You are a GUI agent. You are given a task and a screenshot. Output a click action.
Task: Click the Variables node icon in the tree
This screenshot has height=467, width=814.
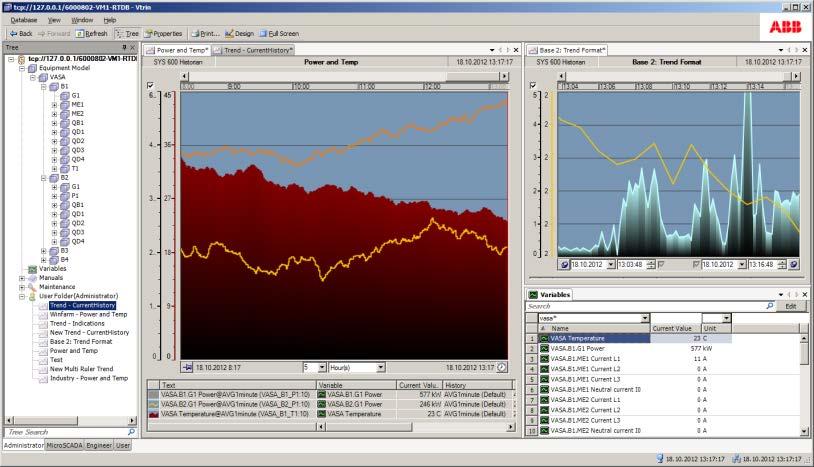33,269
